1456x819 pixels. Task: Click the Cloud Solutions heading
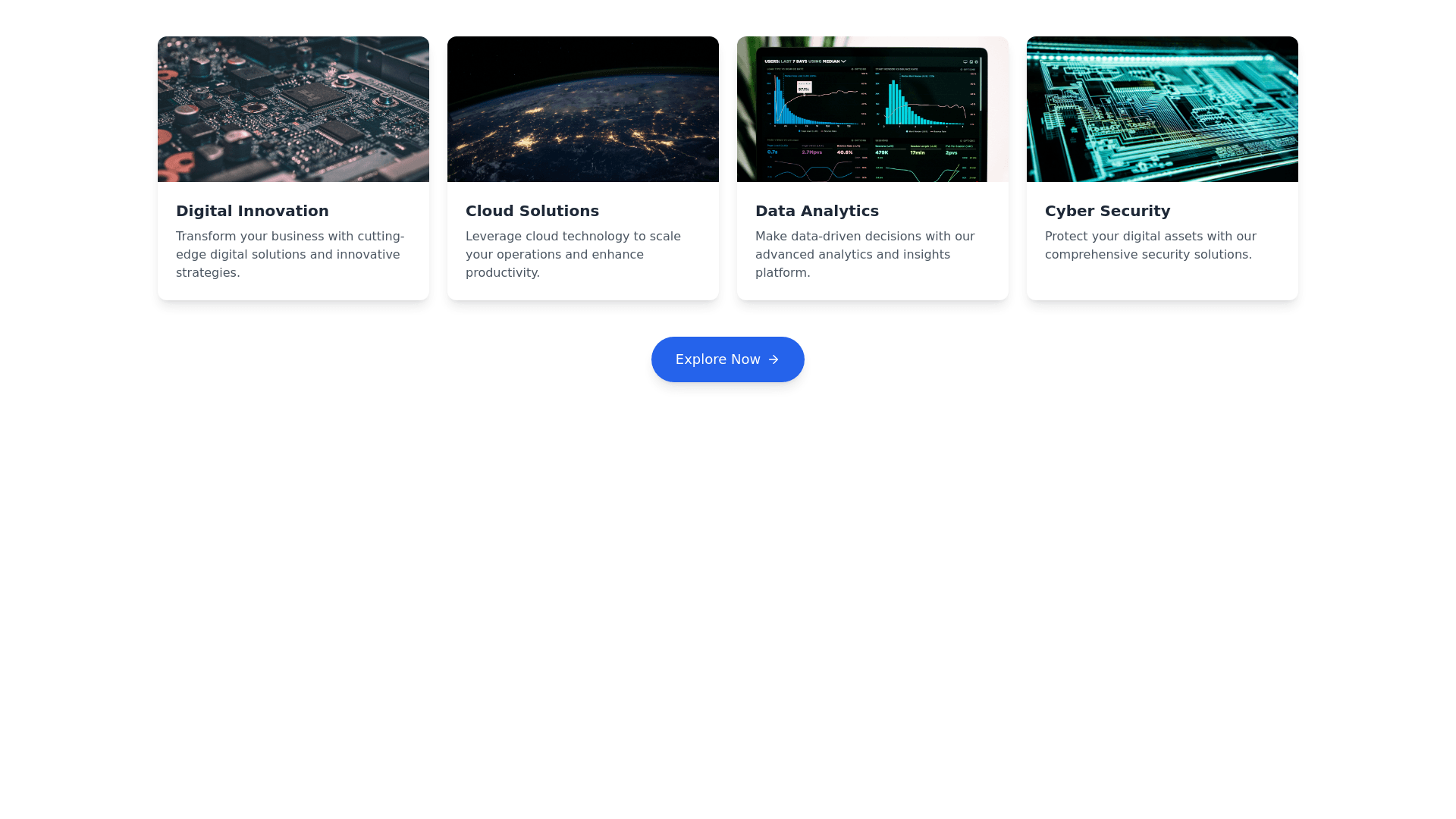tap(532, 211)
